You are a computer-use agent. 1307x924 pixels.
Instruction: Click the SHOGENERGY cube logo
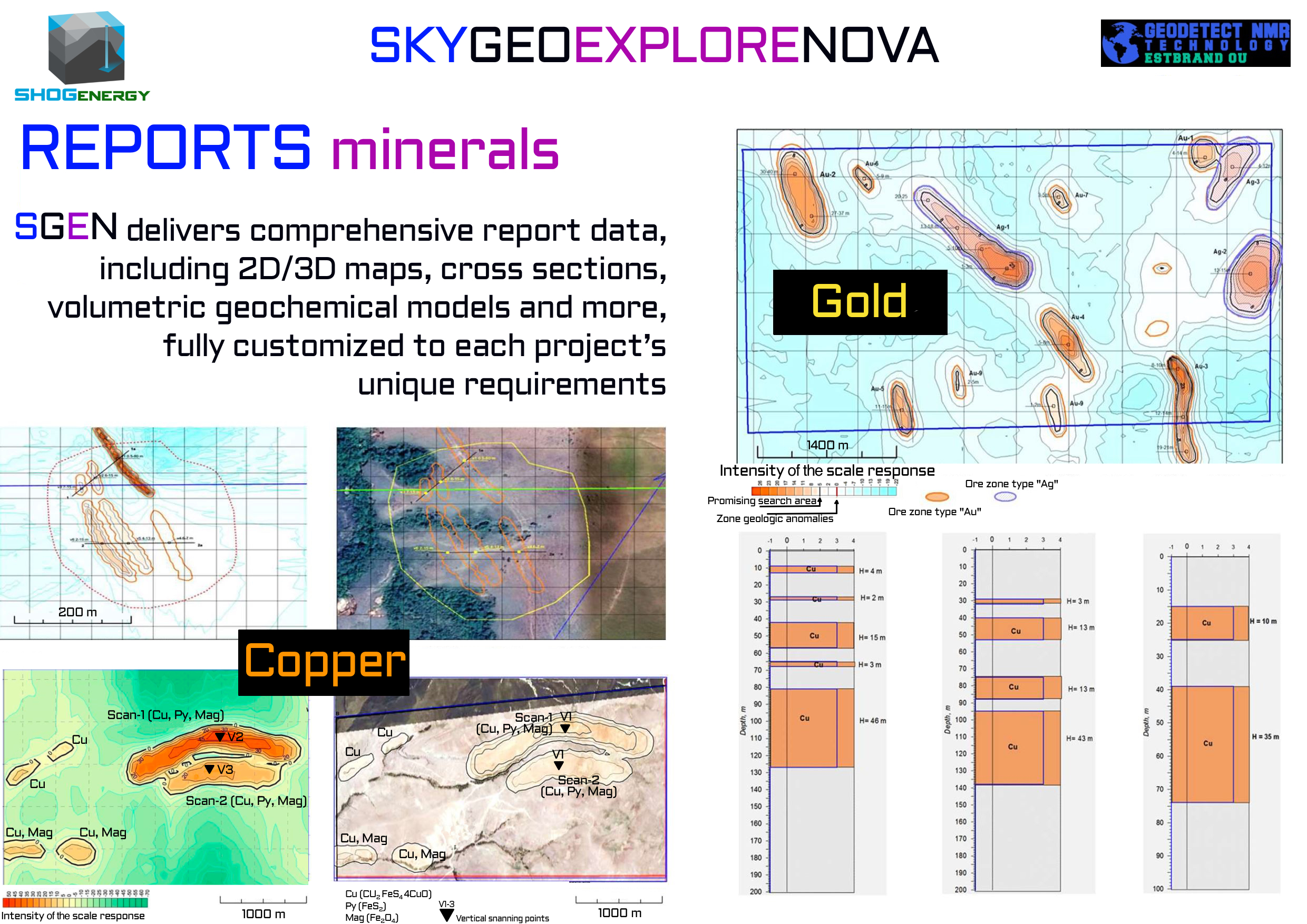pyautogui.click(x=85, y=48)
